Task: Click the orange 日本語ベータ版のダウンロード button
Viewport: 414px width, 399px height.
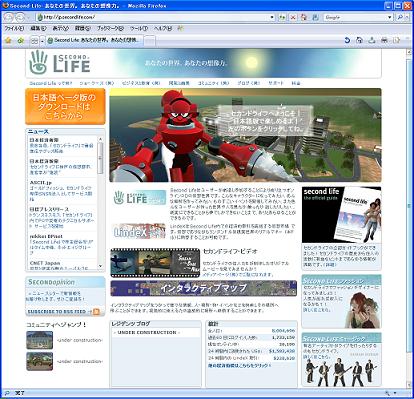Action: click(65, 106)
